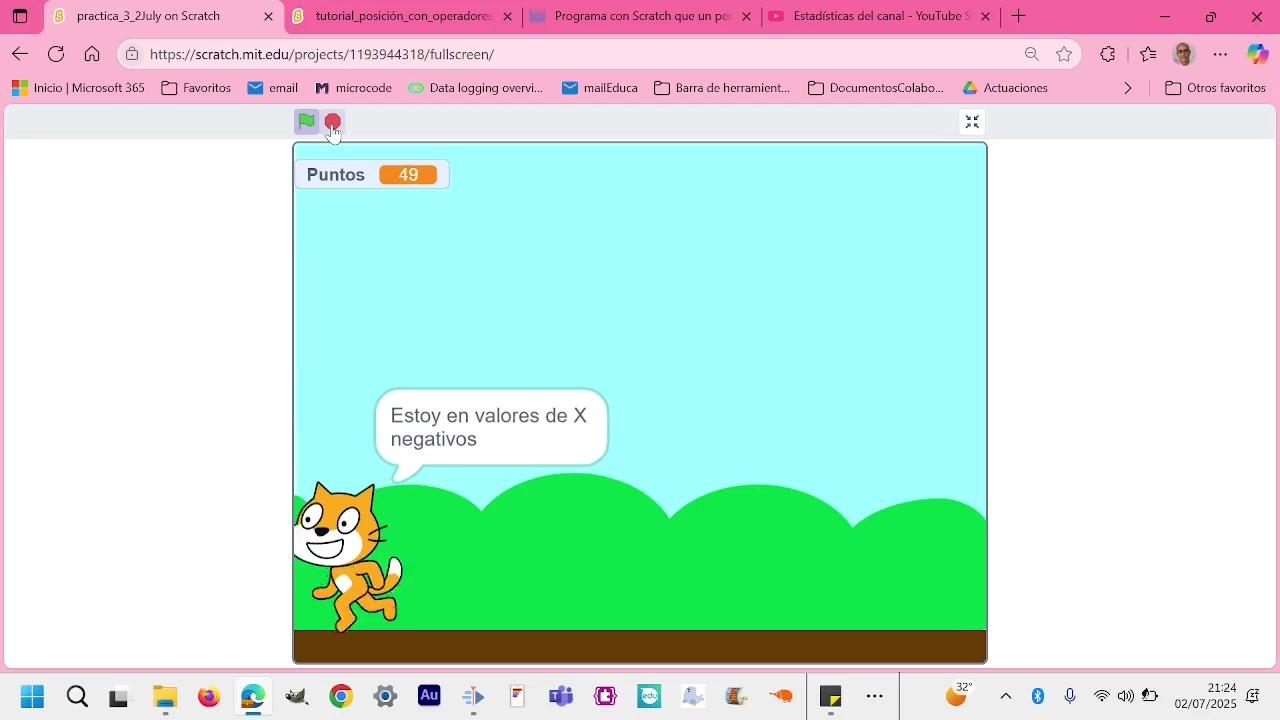Click the speech bubble reading Estoy en valores de X negativos

point(491,428)
